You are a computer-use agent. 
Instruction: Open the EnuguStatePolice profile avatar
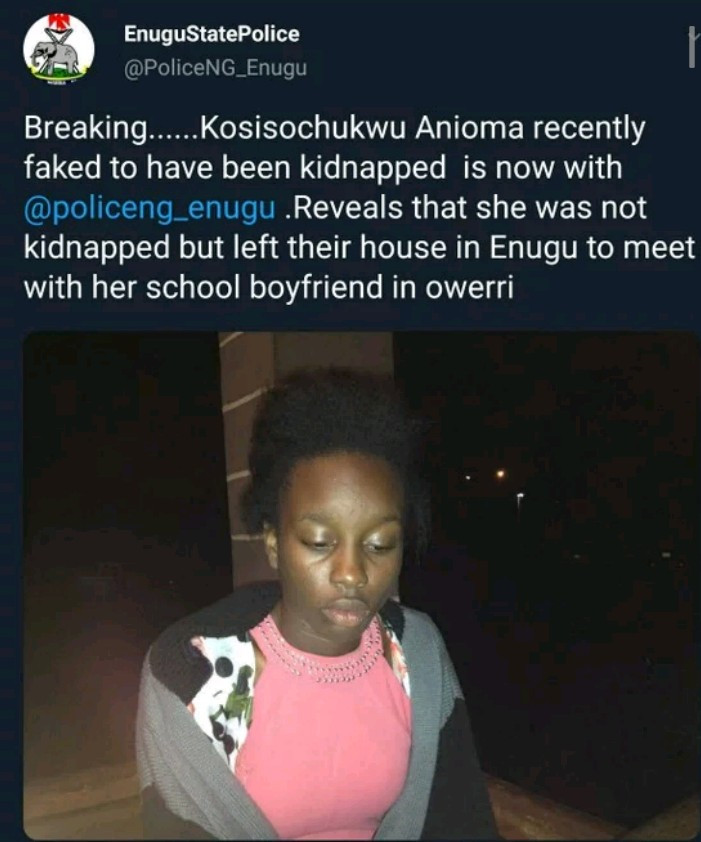(x=59, y=49)
